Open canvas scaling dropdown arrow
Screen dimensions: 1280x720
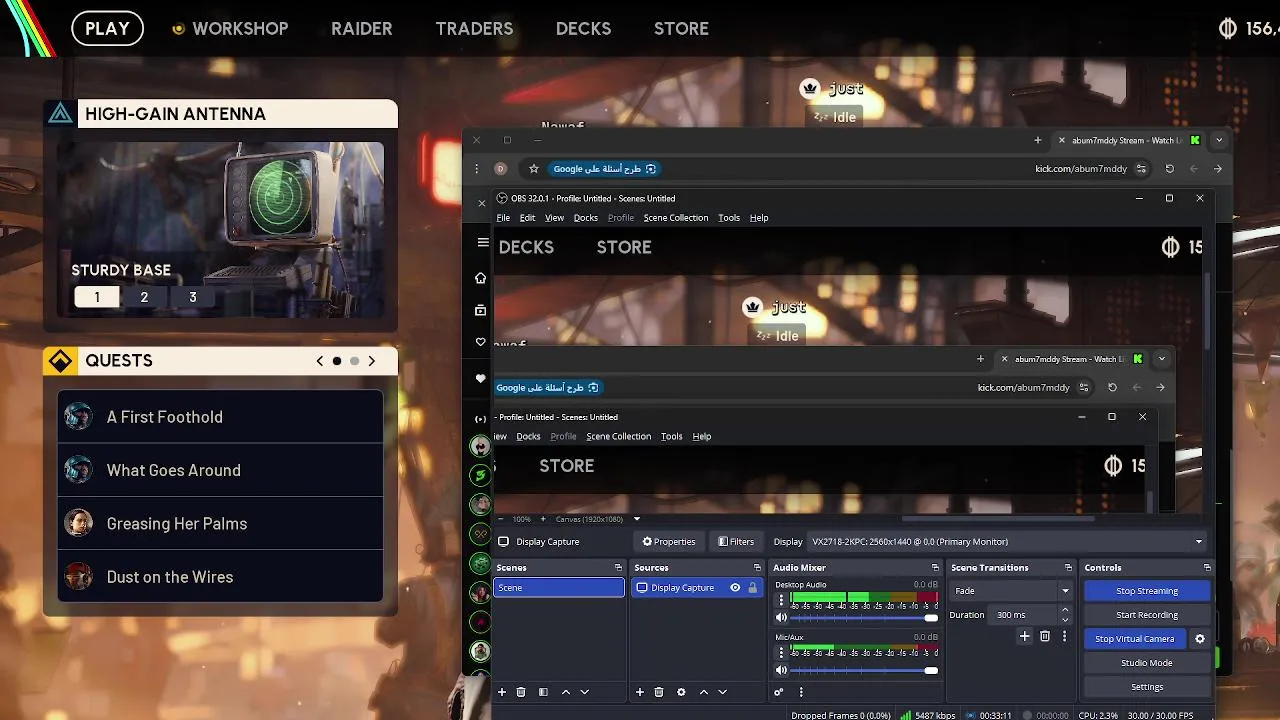(636, 519)
